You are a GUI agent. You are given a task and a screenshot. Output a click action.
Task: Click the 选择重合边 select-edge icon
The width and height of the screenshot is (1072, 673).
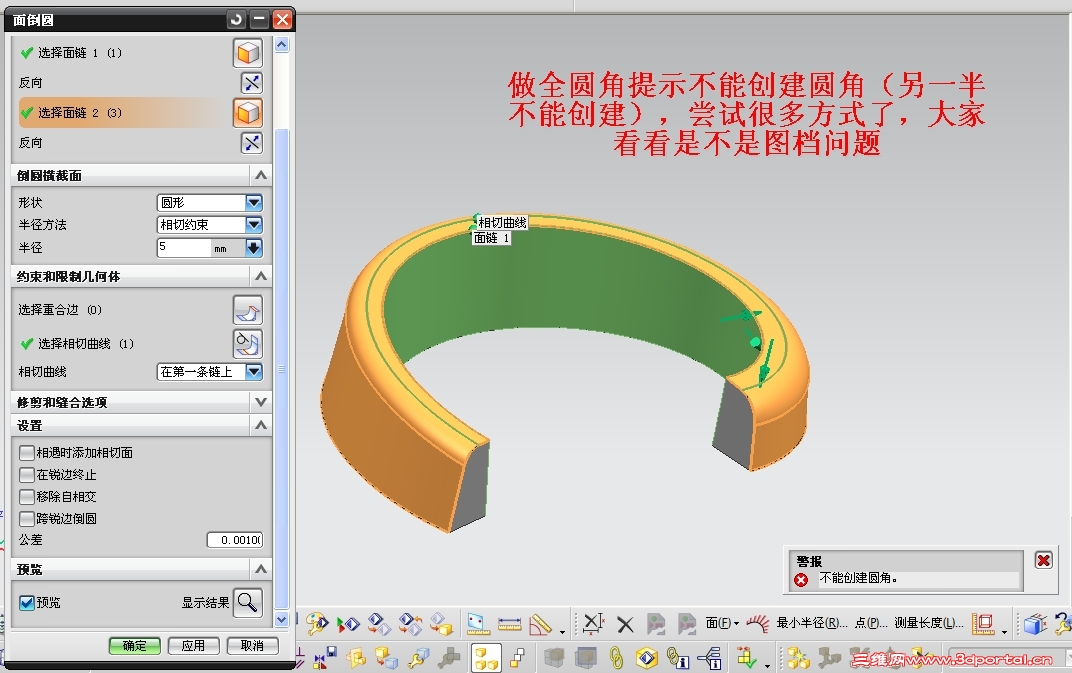click(x=247, y=310)
